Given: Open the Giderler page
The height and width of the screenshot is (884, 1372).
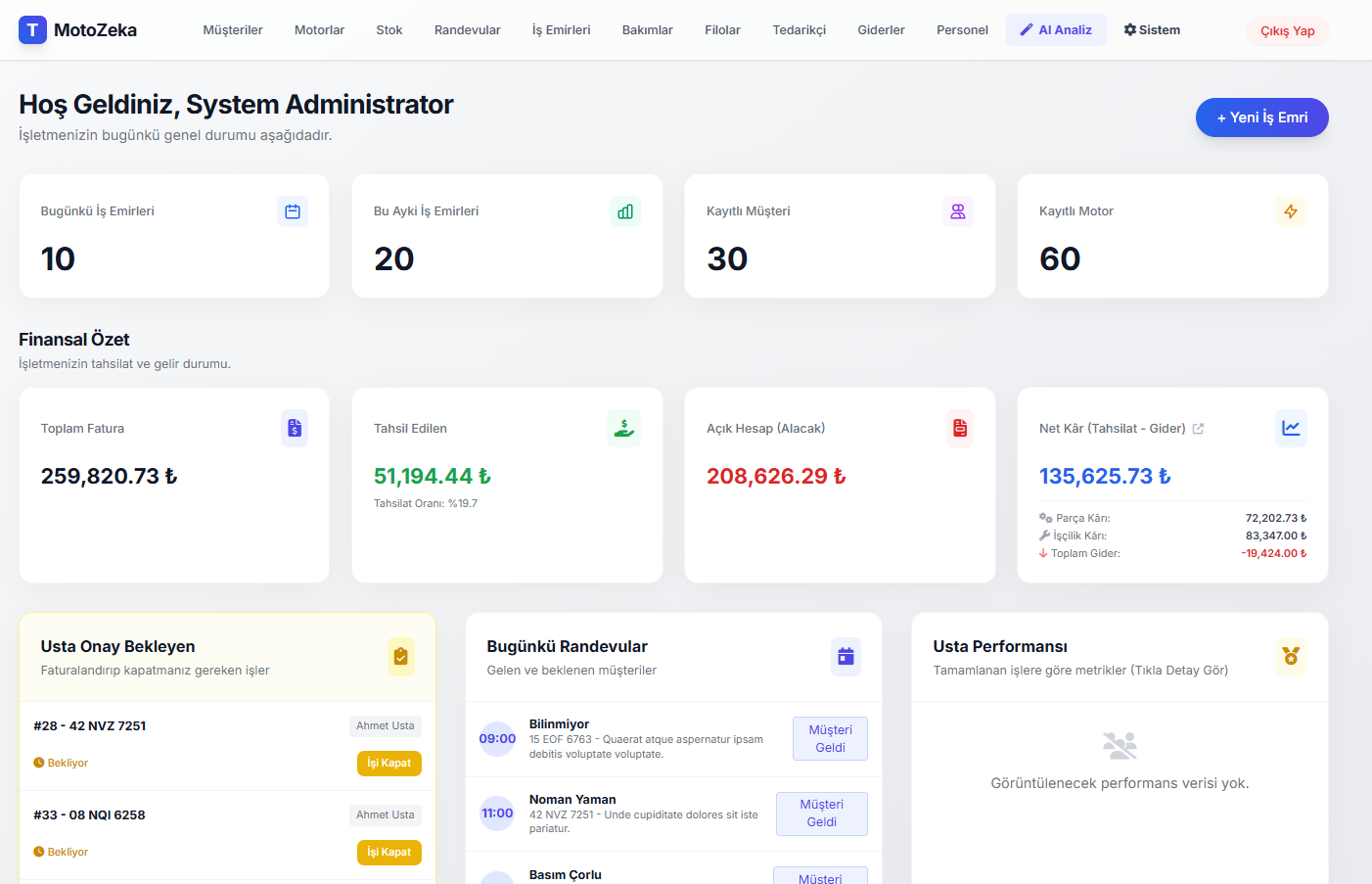Looking at the screenshot, I should coord(881,30).
